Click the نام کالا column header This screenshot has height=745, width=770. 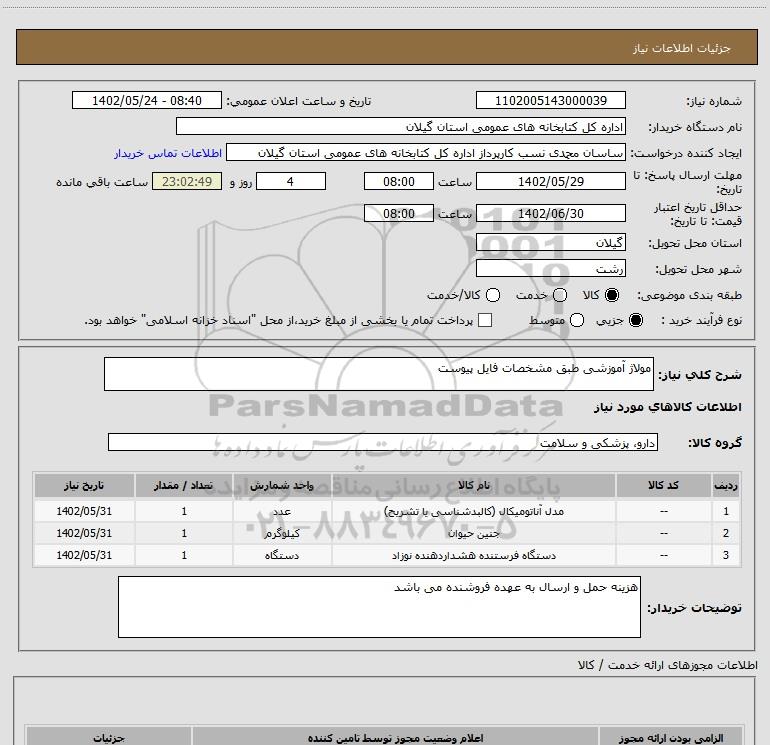pos(474,485)
